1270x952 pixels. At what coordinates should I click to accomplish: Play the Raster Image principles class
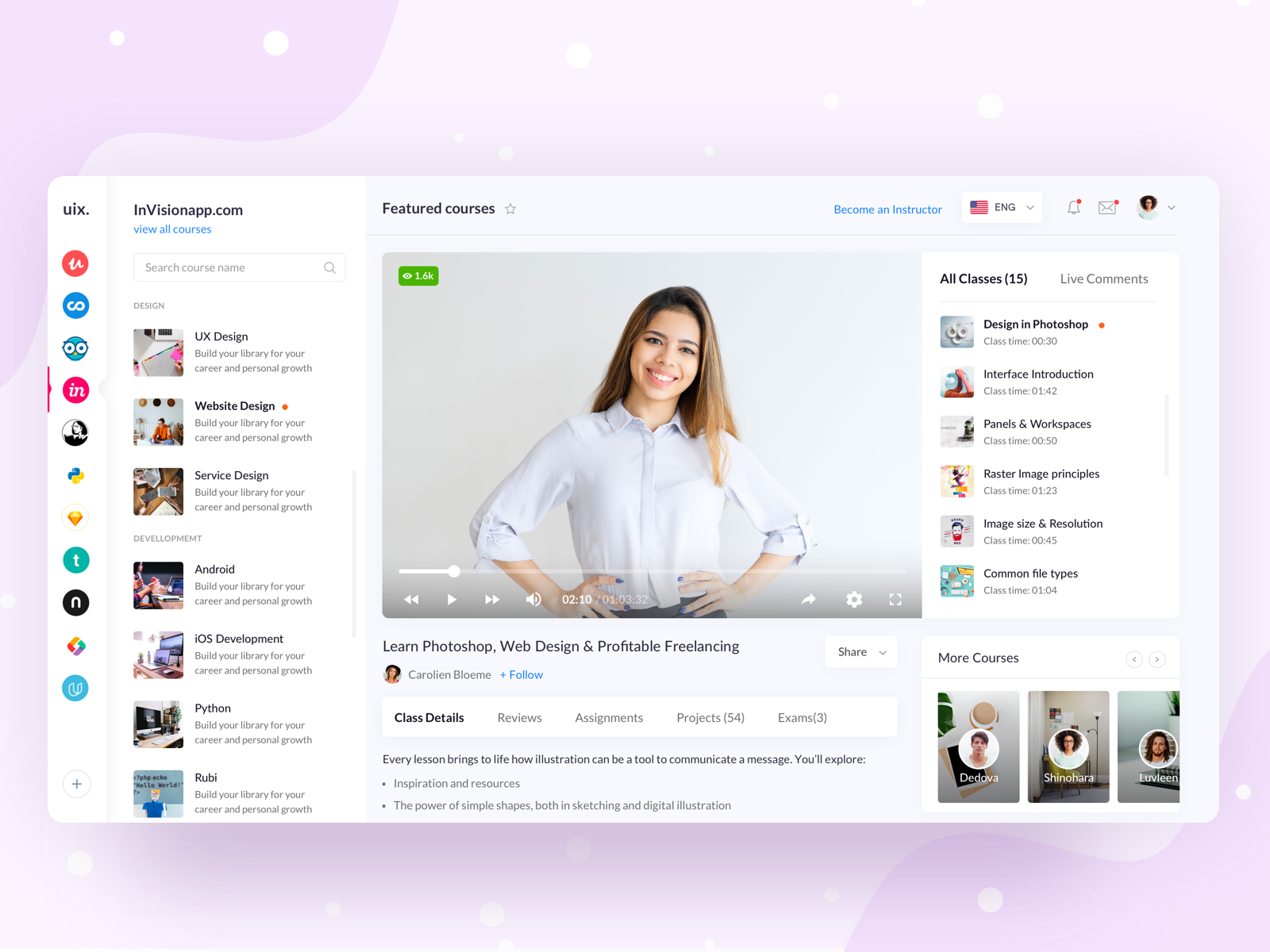(1048, 482)
